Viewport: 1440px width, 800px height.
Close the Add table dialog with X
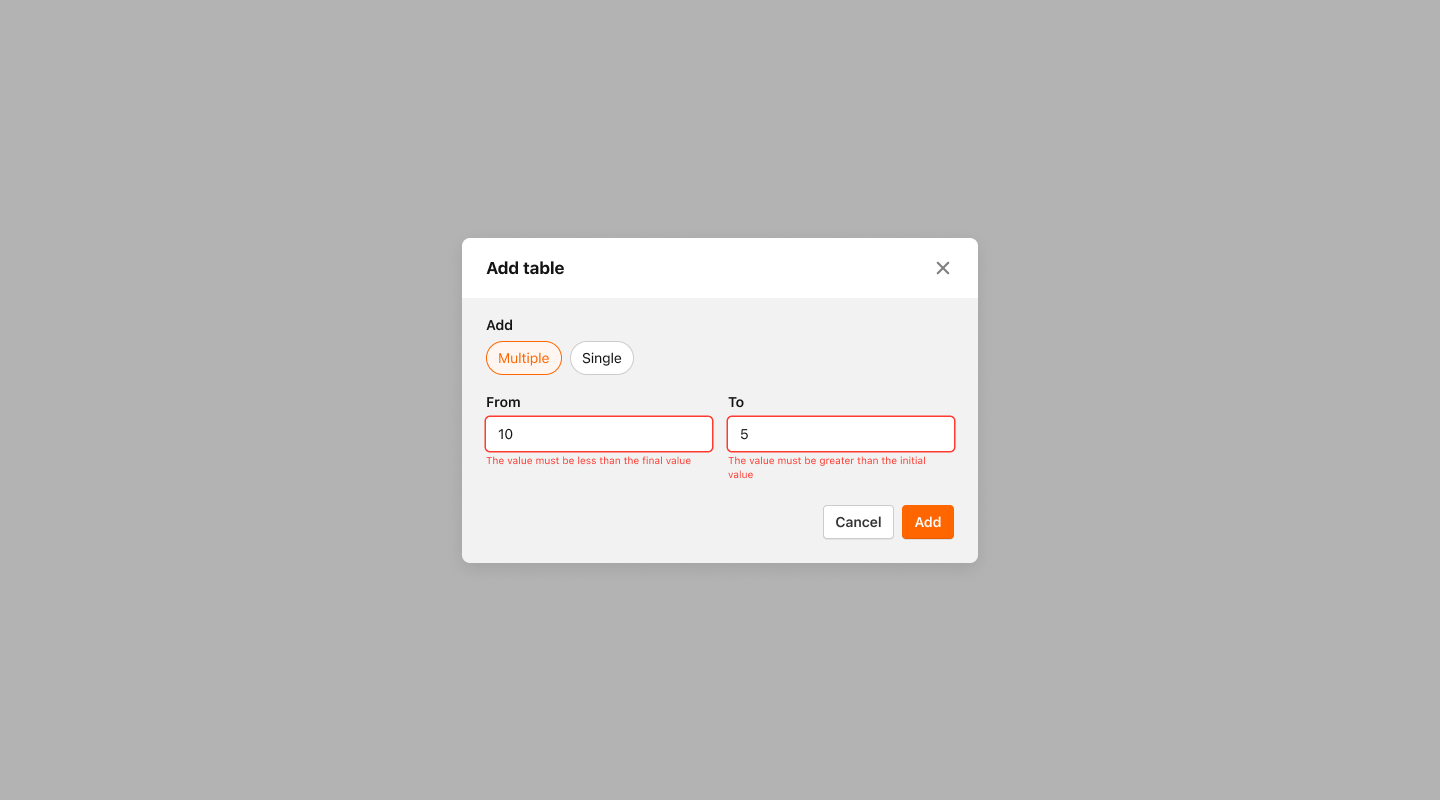pyautogui.click(x=942, y=268)
